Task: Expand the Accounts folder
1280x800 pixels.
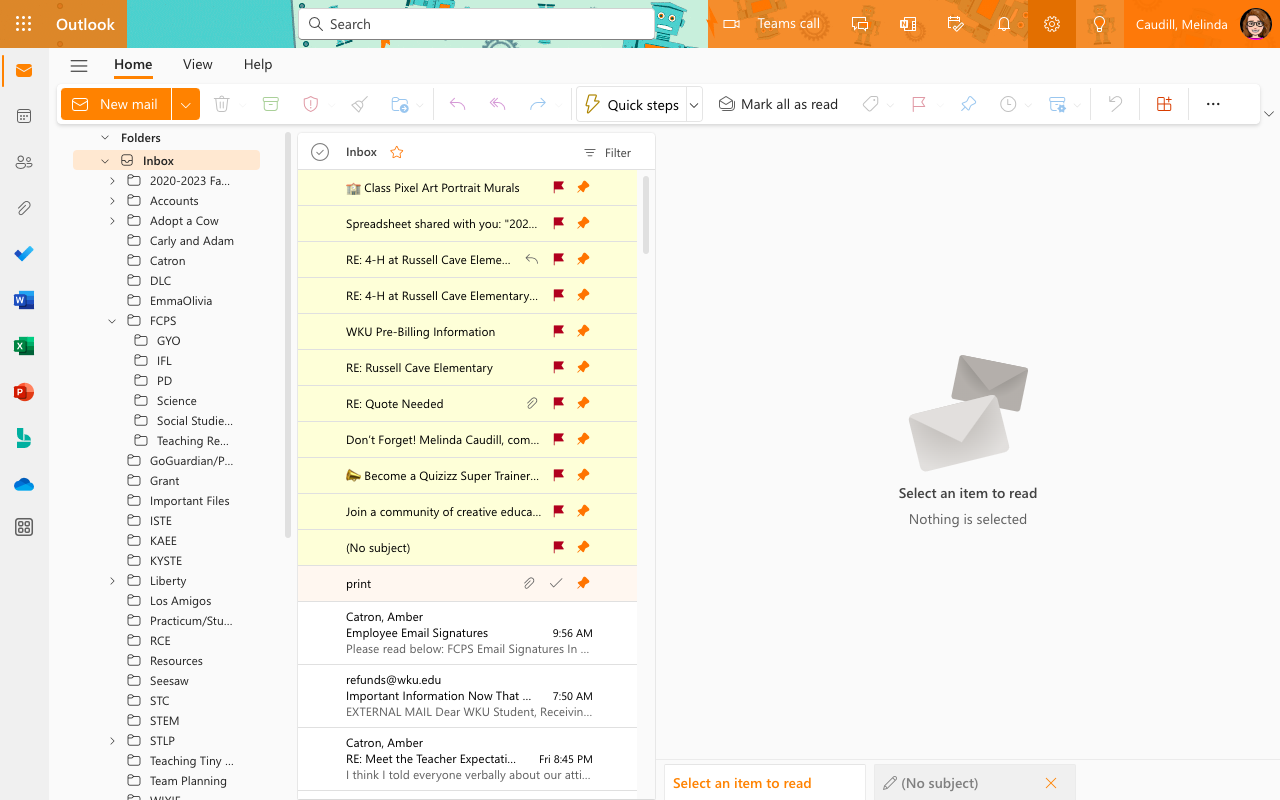Action: click(112, 201)
